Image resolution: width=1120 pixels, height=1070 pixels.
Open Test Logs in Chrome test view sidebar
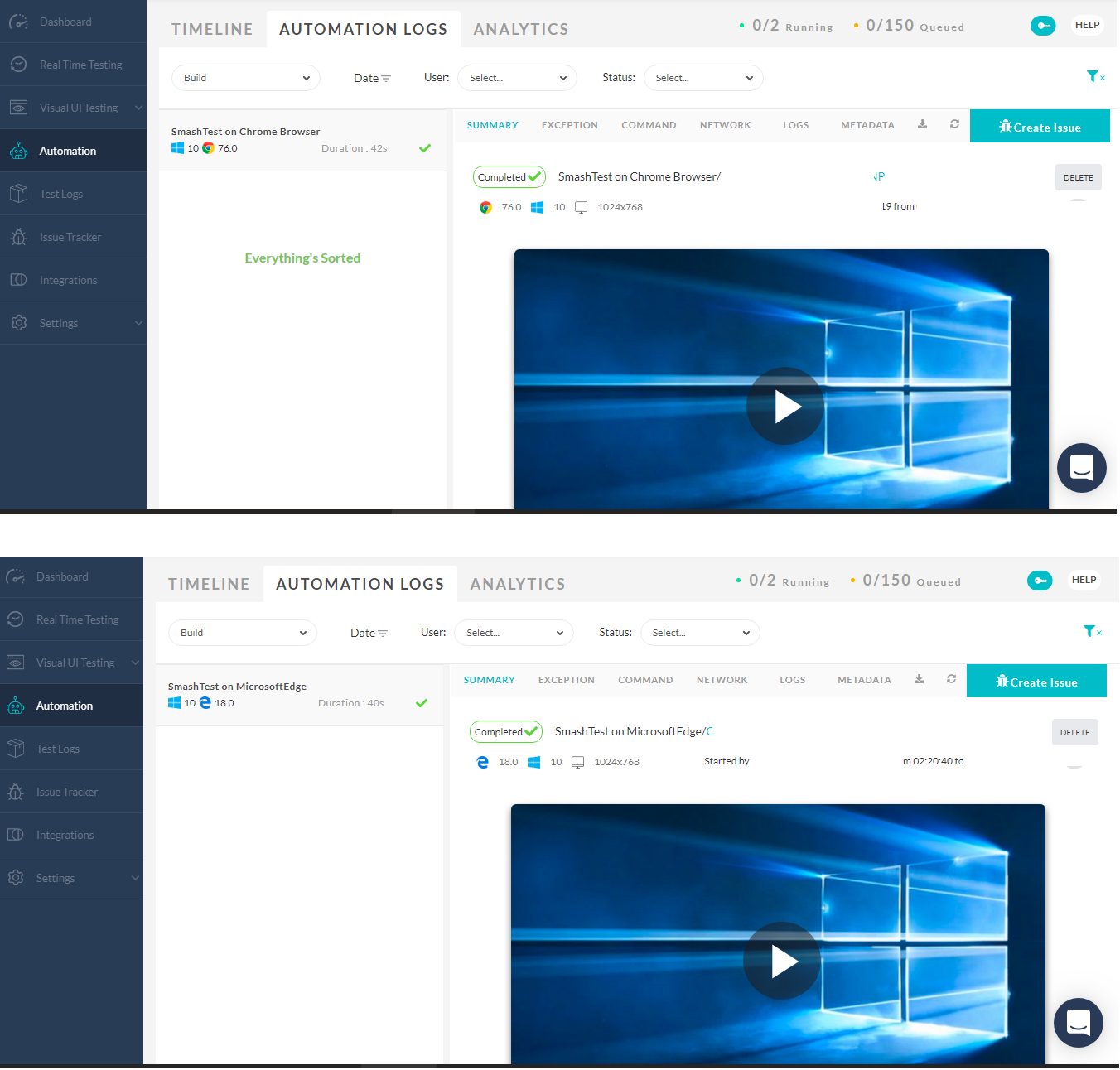(x=73, y=194)
